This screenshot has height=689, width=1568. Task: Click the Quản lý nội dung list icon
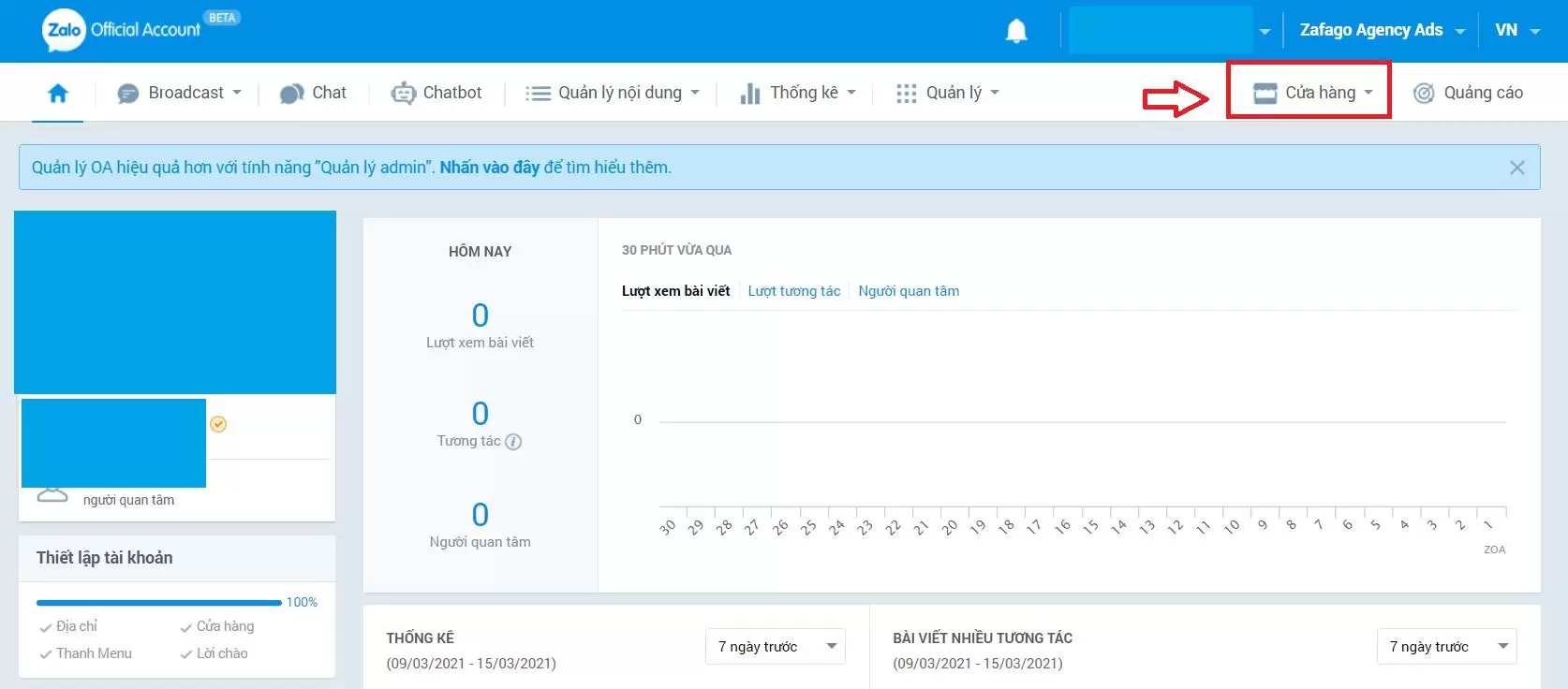click(x=538, y=94)
